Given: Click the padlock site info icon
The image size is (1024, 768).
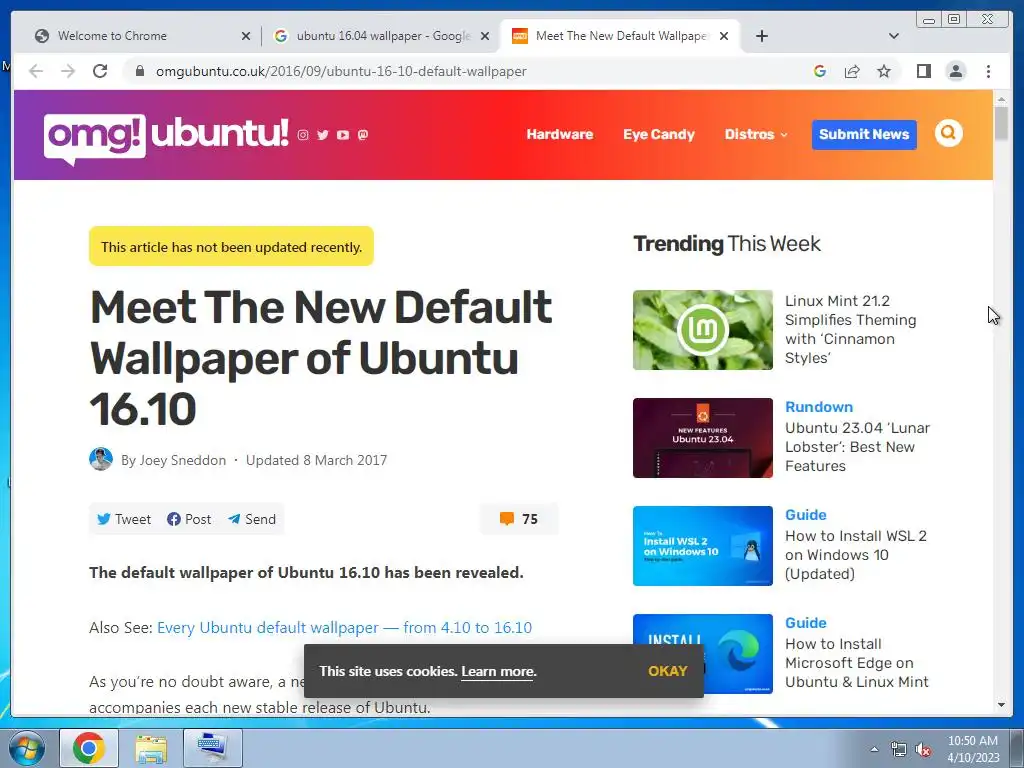Looking at the screenshot, I should pos(139,71).
